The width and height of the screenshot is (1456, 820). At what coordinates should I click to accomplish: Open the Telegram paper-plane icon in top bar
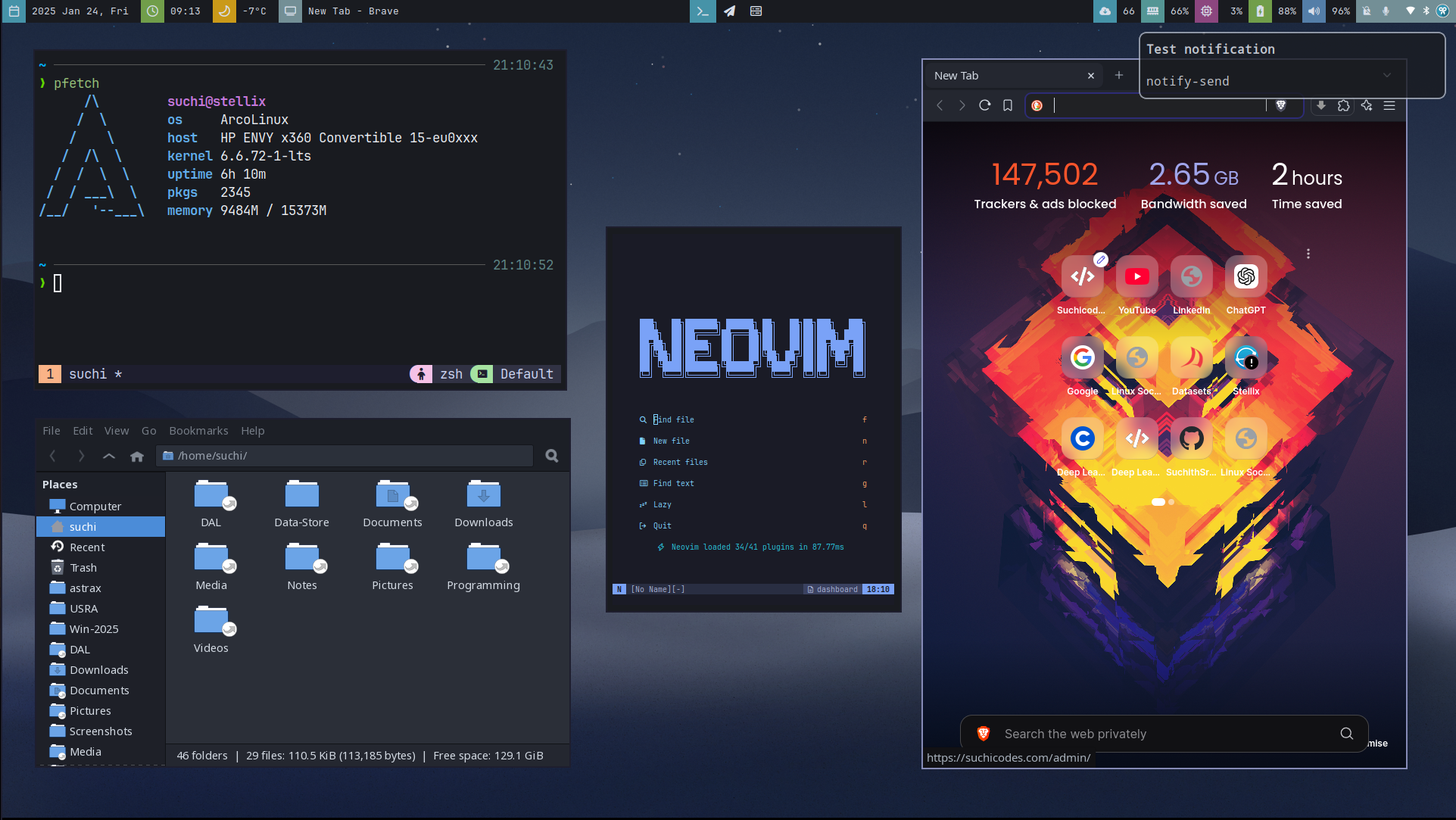tap(729, 11)
